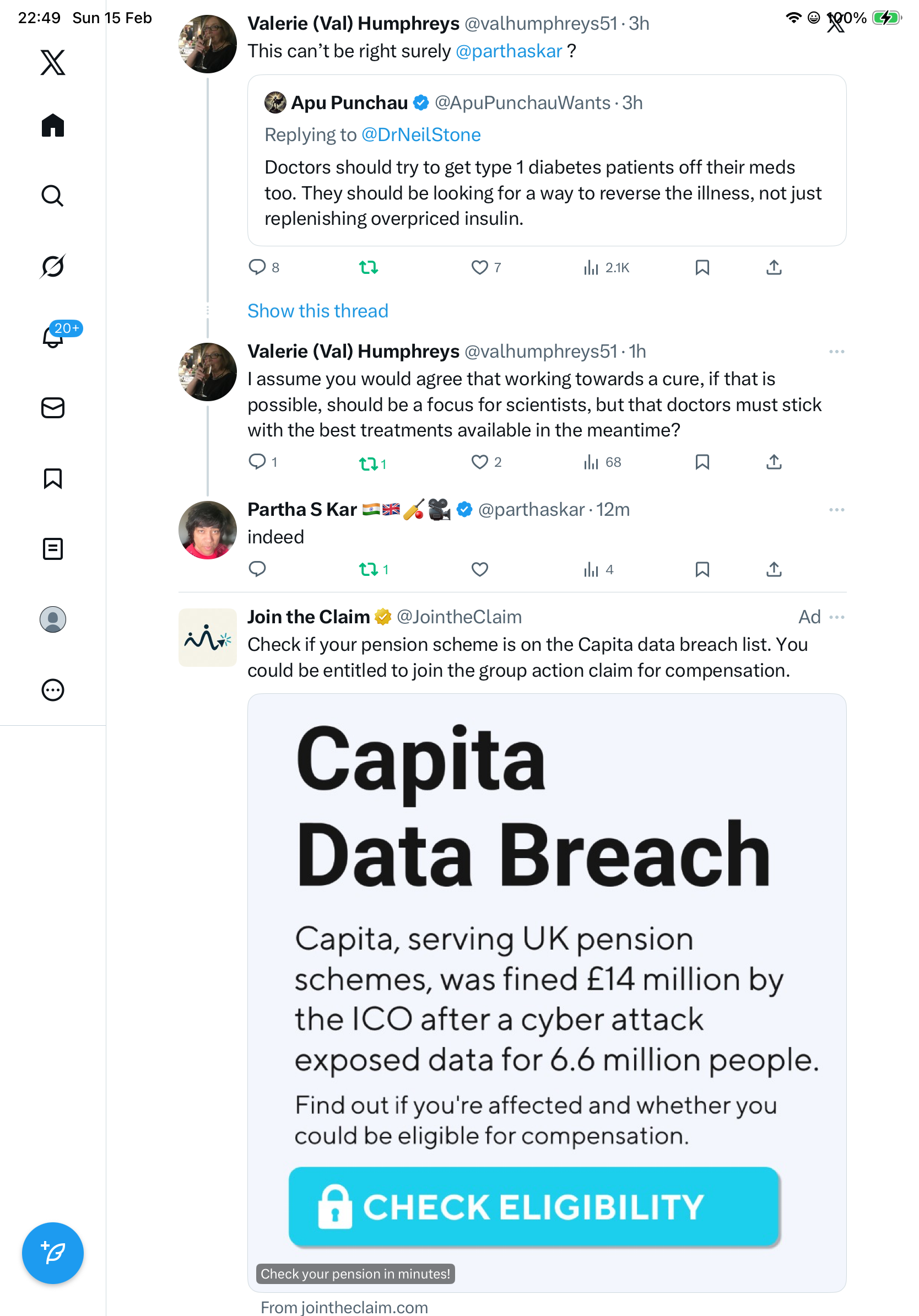Open the Profile avatar icon
919x1316 pixels.
pos(53,619)
